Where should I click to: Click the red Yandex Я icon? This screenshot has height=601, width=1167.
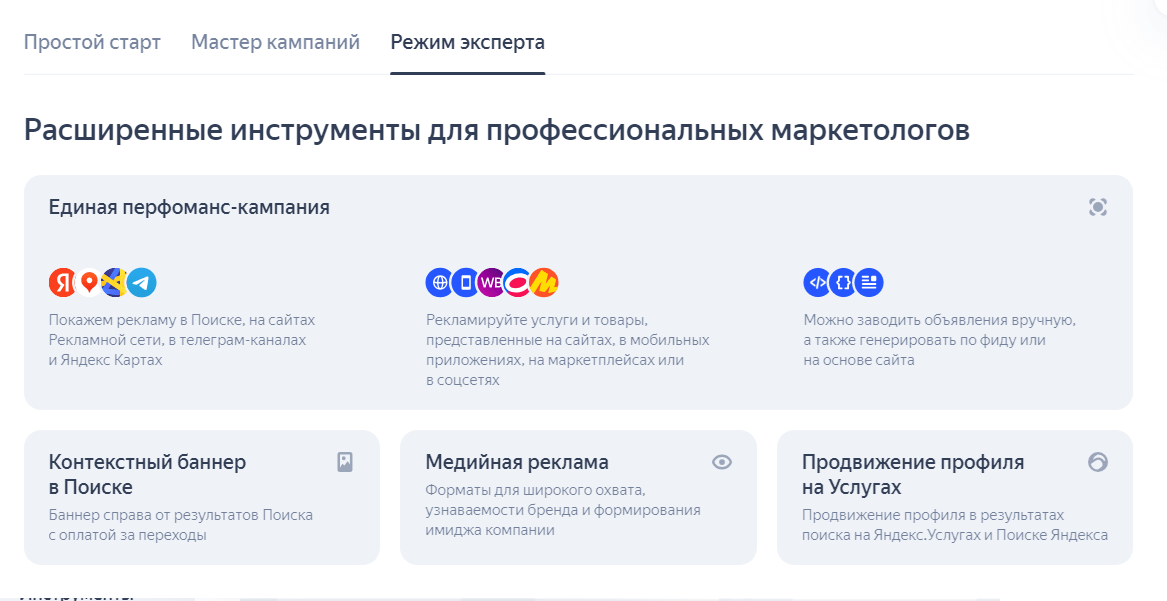coord(63,283)
